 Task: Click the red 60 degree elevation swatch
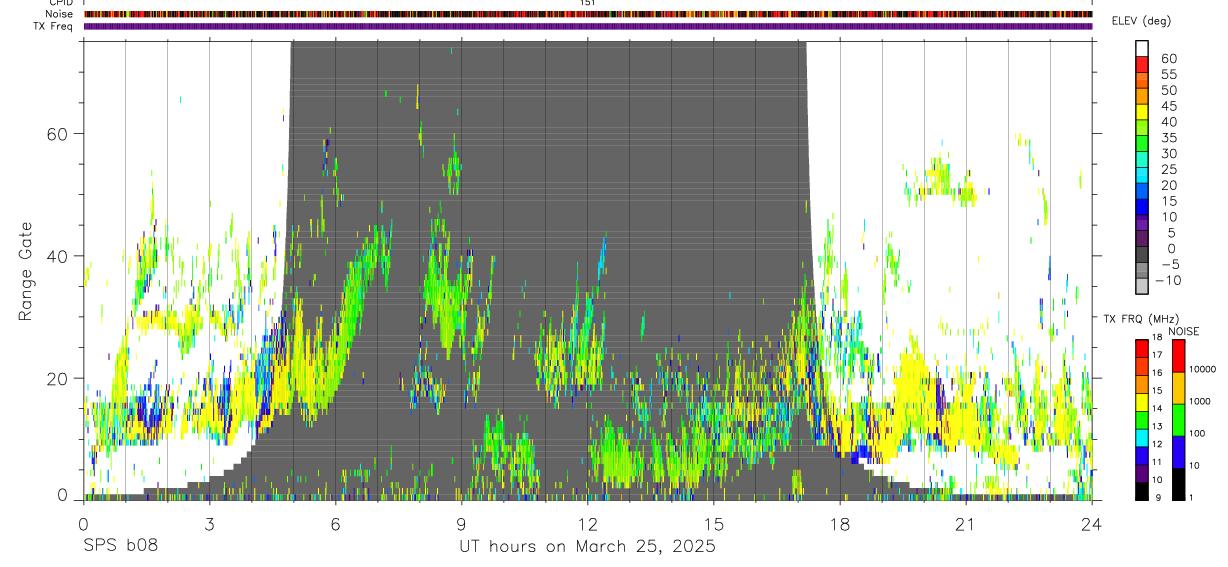click(x=1142, y=63)
